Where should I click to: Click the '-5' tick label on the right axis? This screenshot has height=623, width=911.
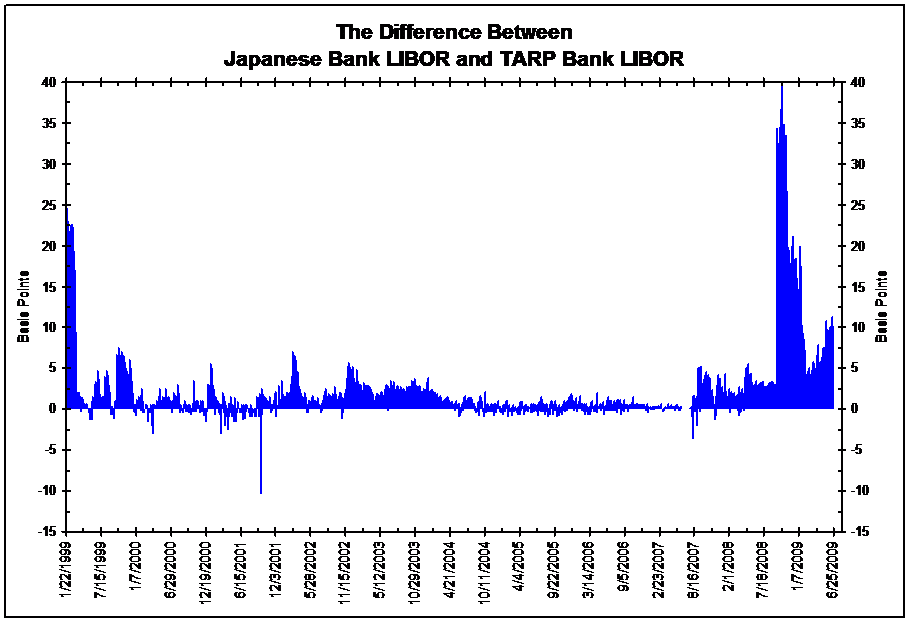(x=858, y=449)
